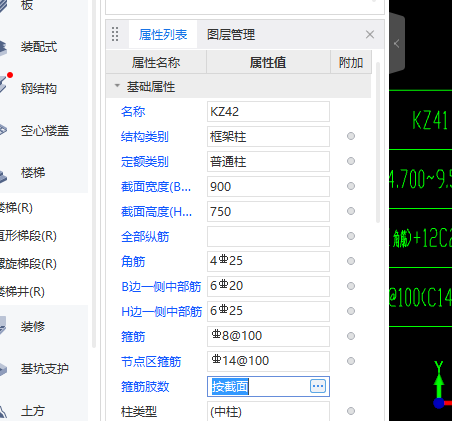The height and width of the screenshot is (421, 452).
Task: Click the 结构类别 value 框架柱
Action: tap(268, 137)
